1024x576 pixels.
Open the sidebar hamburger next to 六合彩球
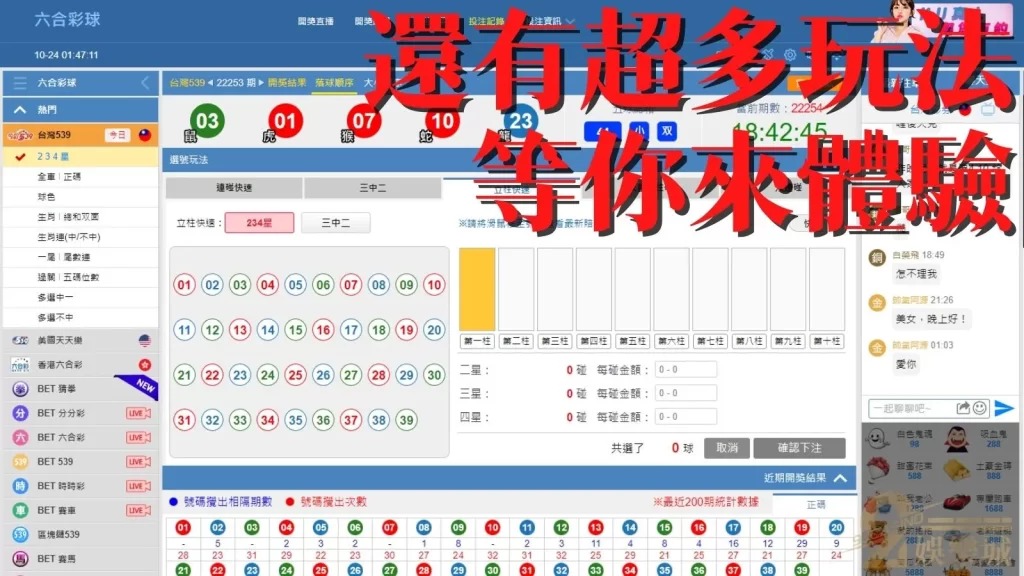20,82
